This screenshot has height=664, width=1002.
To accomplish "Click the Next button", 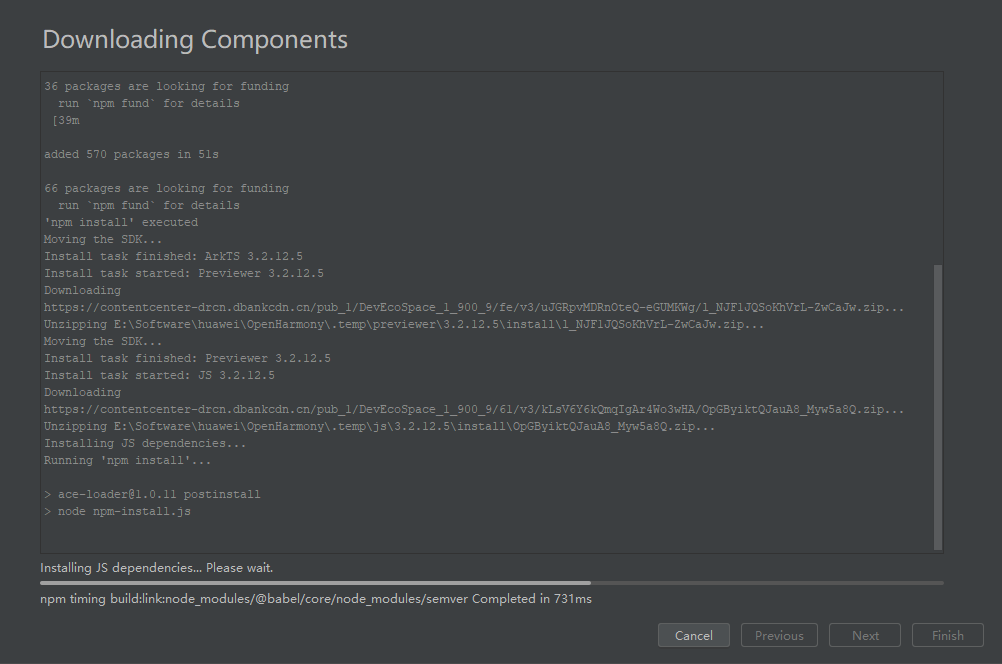I will click(865, 635).
